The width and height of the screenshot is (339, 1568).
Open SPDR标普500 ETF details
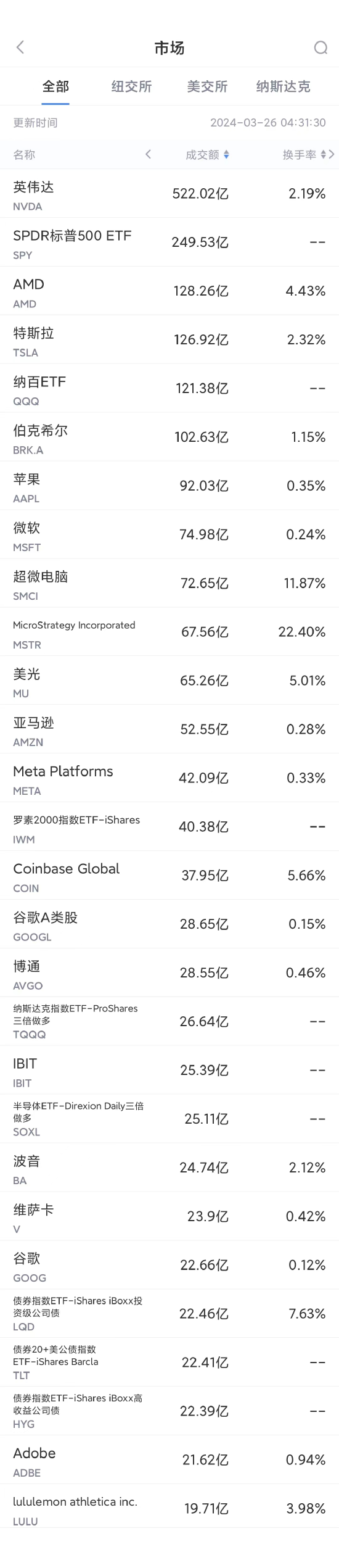point(169,243)
